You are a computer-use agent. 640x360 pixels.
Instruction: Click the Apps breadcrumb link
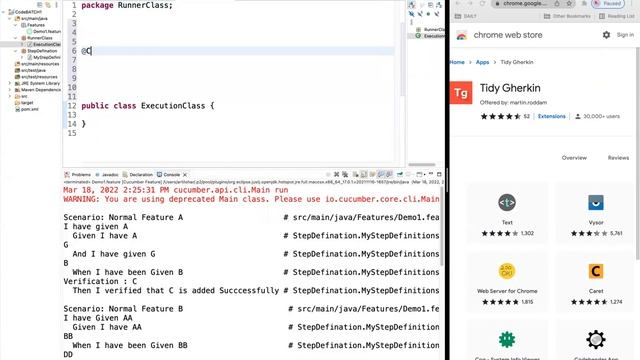[x=482, y=62]
